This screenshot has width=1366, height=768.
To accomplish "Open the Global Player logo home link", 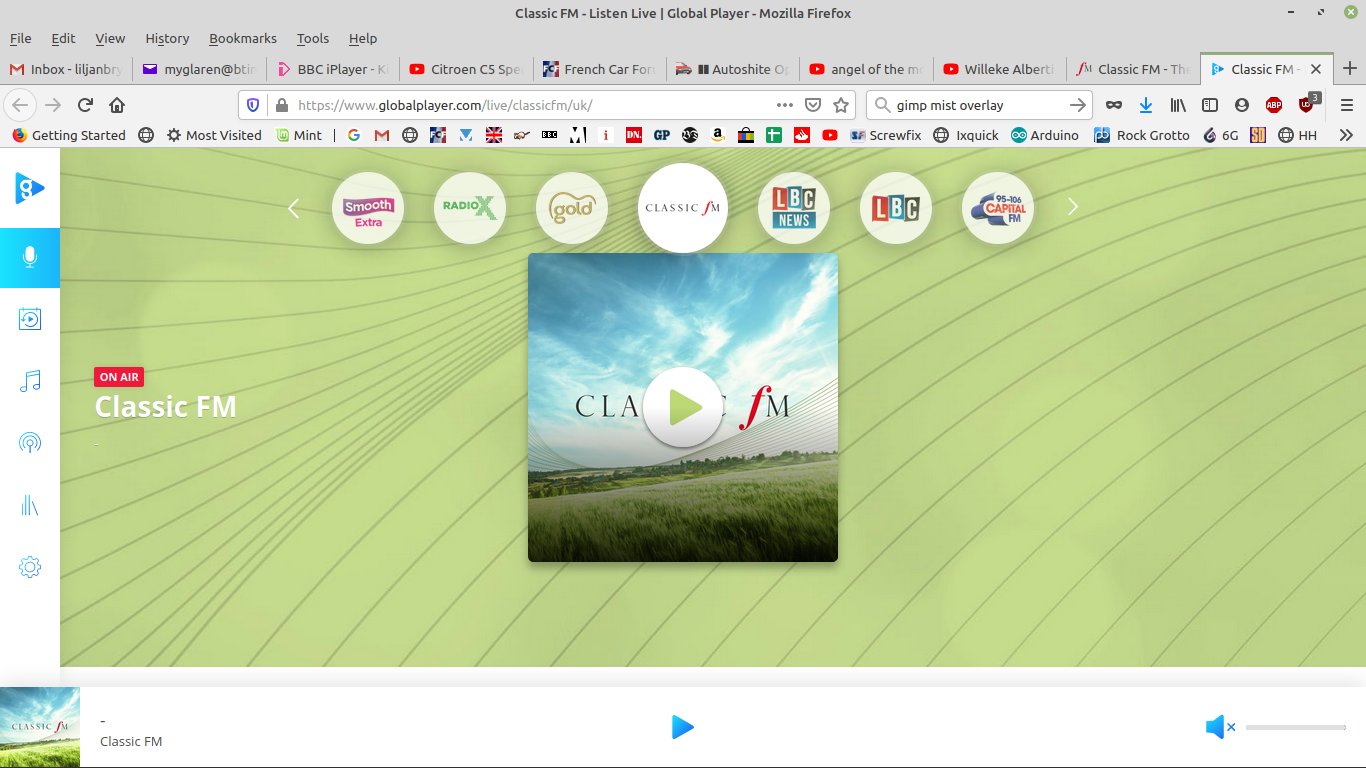I will 29,188.
